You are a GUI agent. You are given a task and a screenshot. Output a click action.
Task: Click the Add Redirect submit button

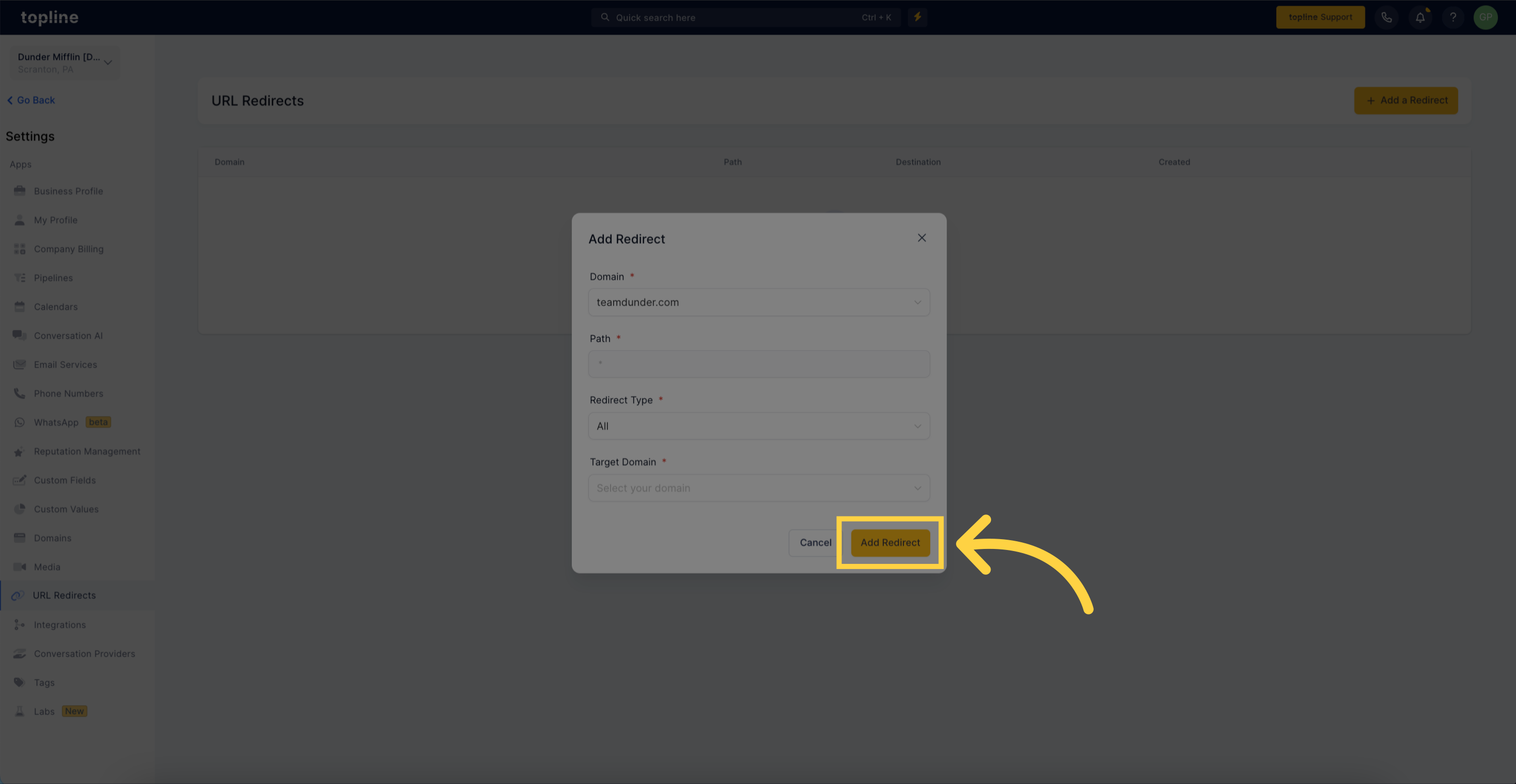tap(890, 542)
